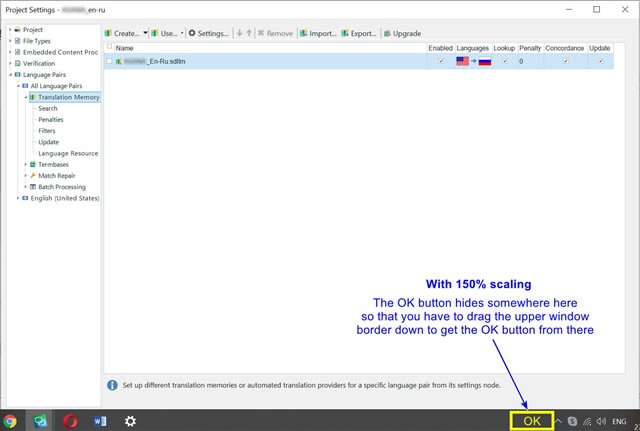Click the Import... toolbar button
The image size is (640, 431).
[318, 33]
